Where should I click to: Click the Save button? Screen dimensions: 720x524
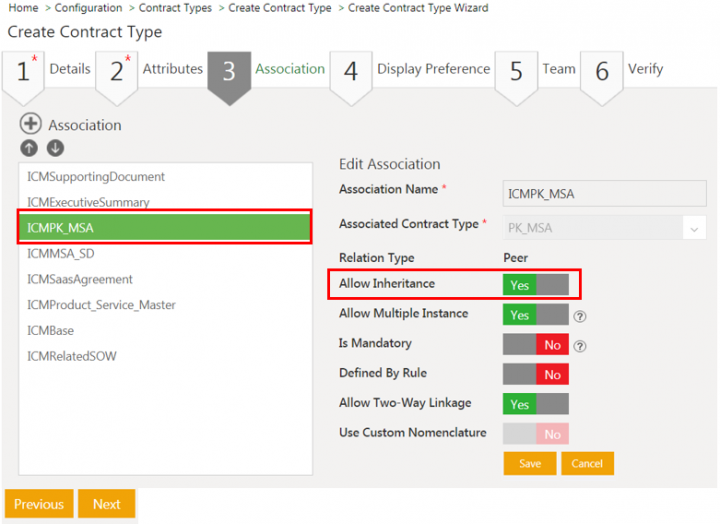coord(529,463)
